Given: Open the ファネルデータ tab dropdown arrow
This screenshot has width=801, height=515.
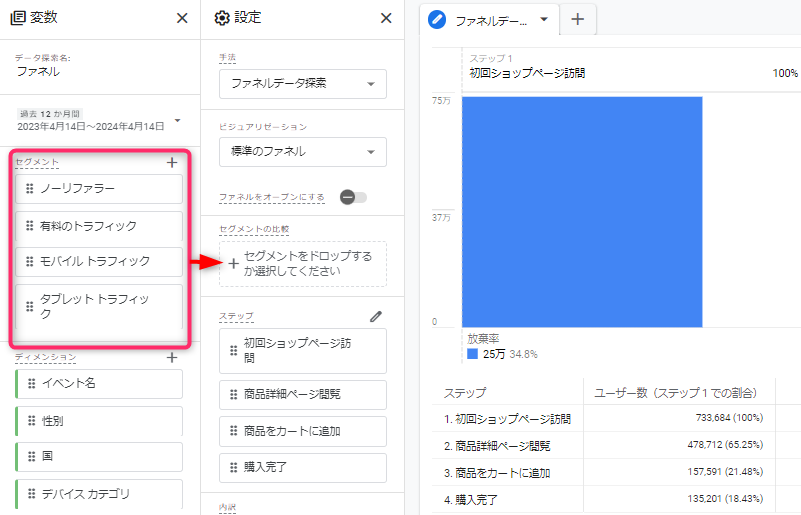Looking at the screenshot, I should click(543, 19).
